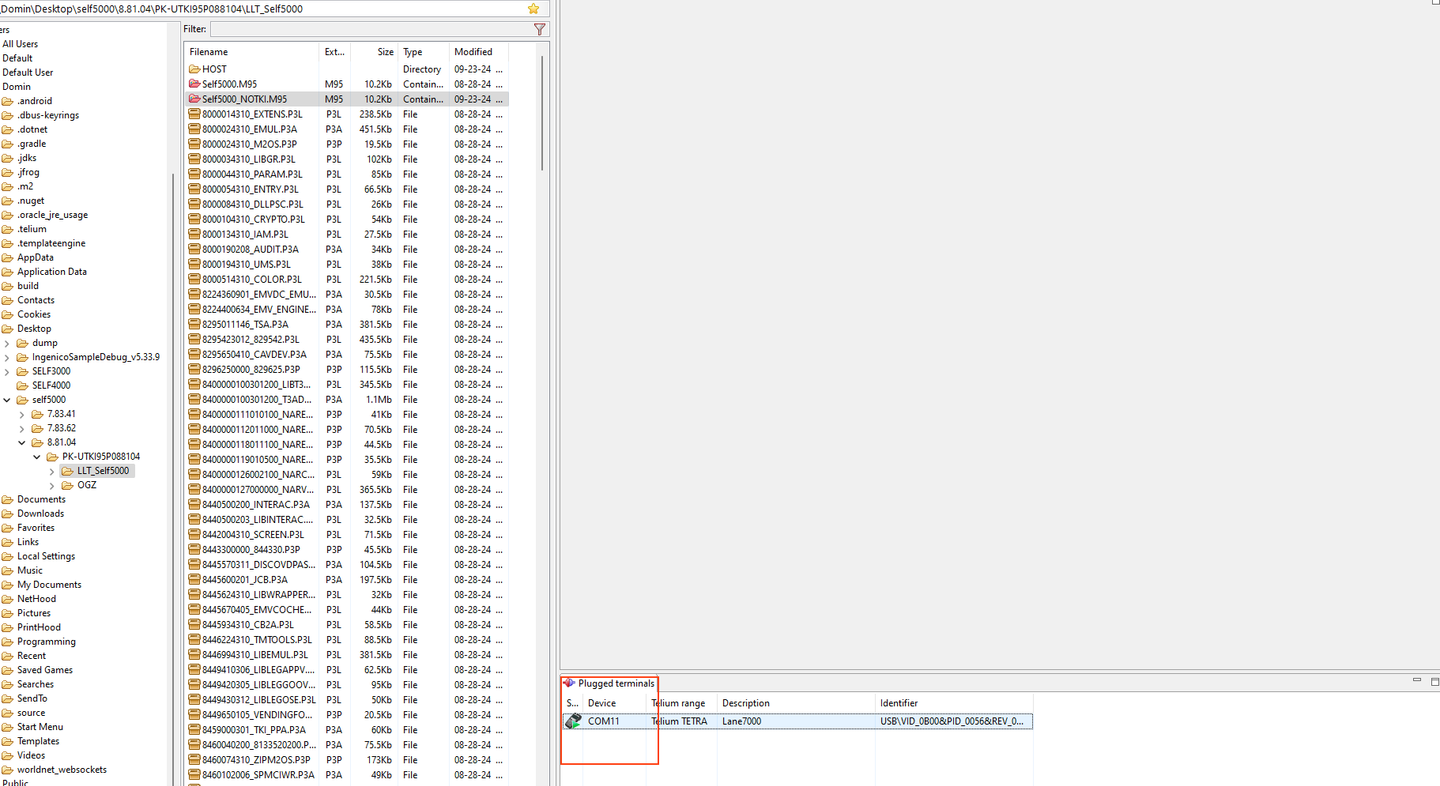Image resolution: width=1440 pixels, height=786 pixels.
Task: Click the filter funnel icon
Action: point(540,29)
